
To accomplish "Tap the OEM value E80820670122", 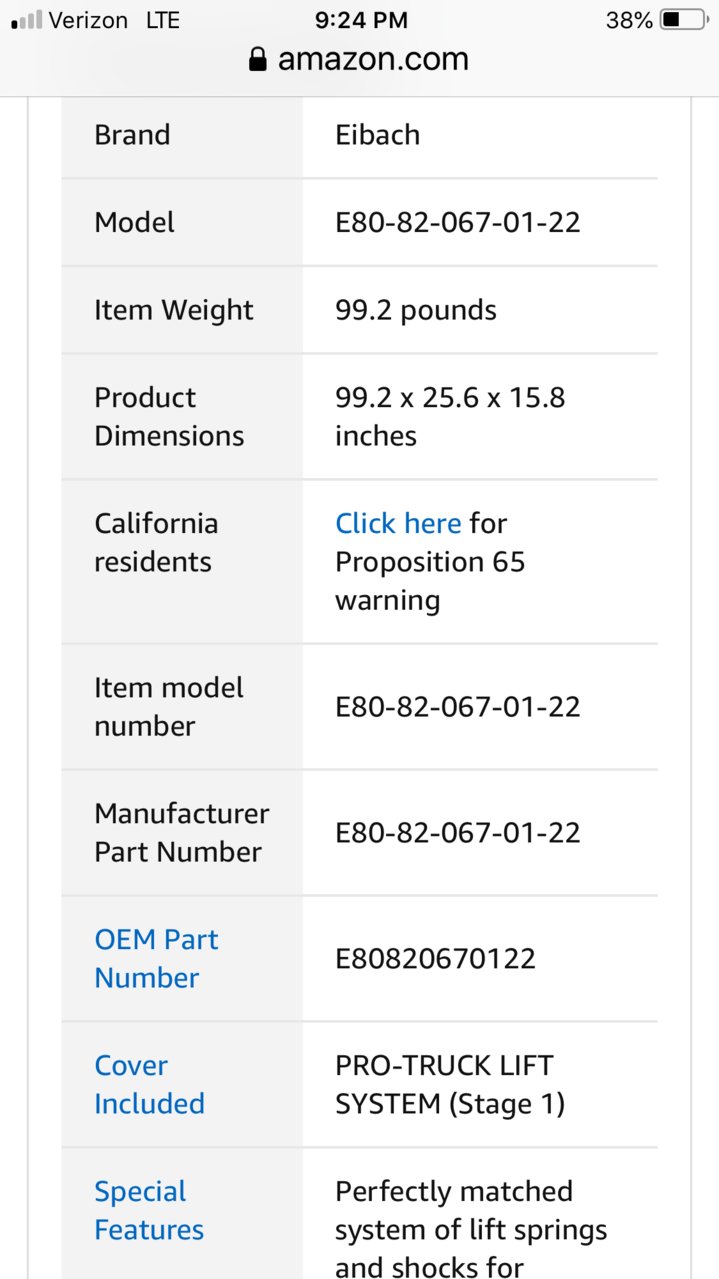I will point(436,959).
